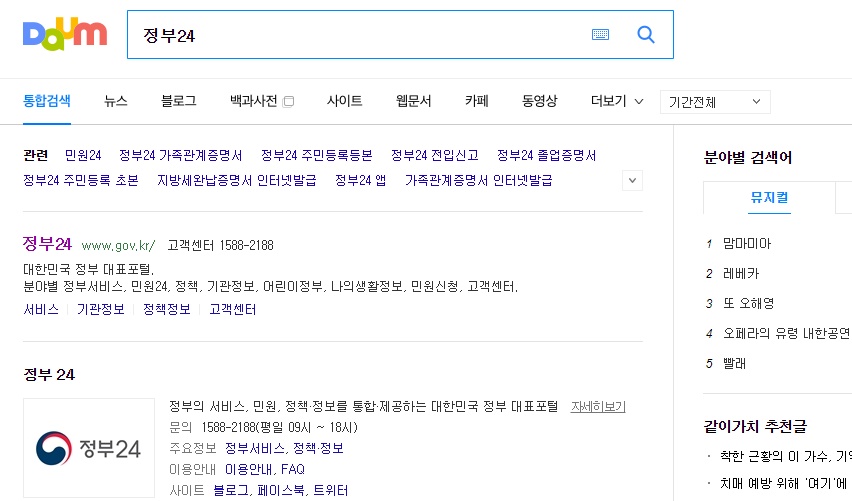852x501 pixels.
Task: Open the FAQ link
Action: 293,469
